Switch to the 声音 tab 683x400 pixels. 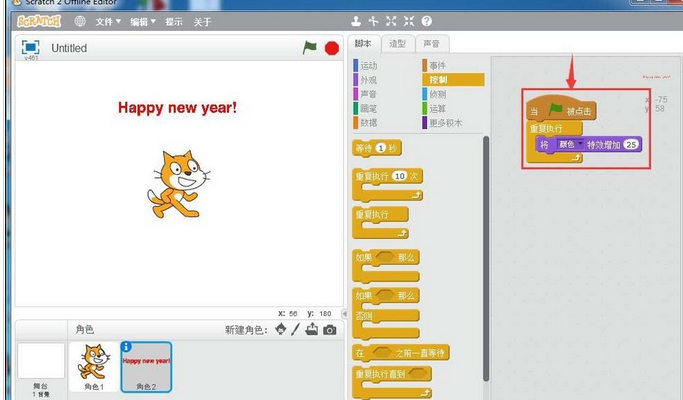coord(431,44)
